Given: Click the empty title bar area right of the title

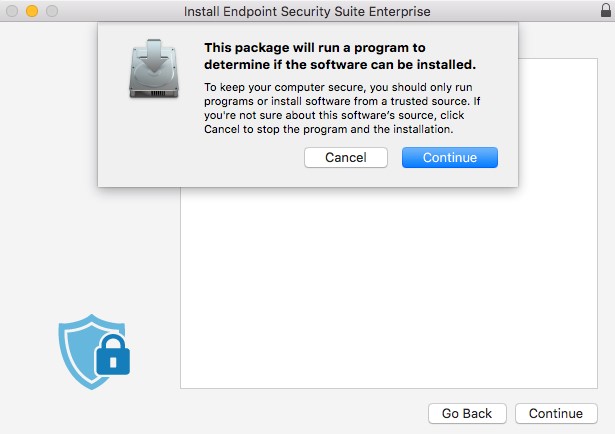Looking at the screenshot, I should (520, 11).
